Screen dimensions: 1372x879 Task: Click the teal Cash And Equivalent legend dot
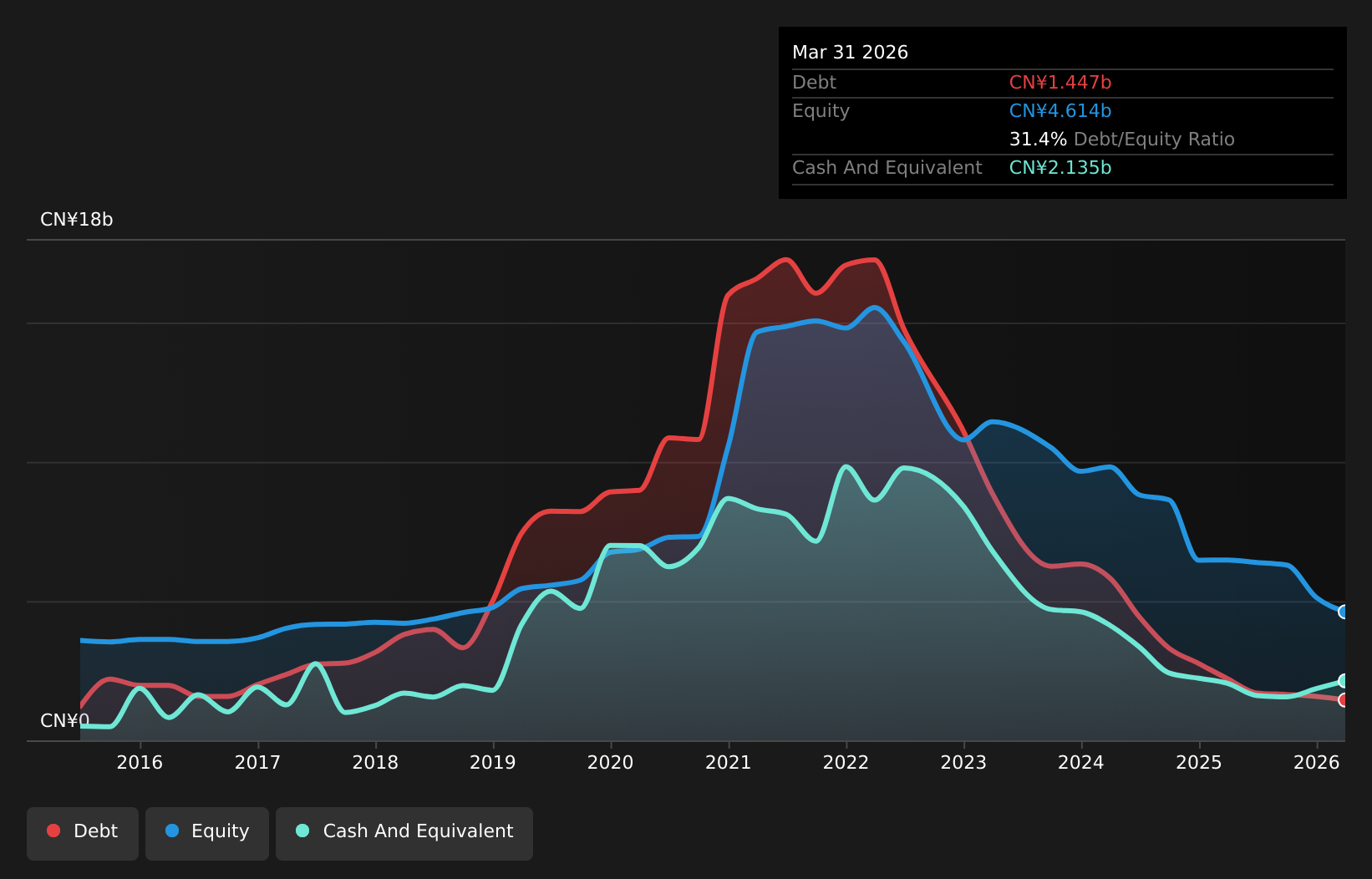302,831
